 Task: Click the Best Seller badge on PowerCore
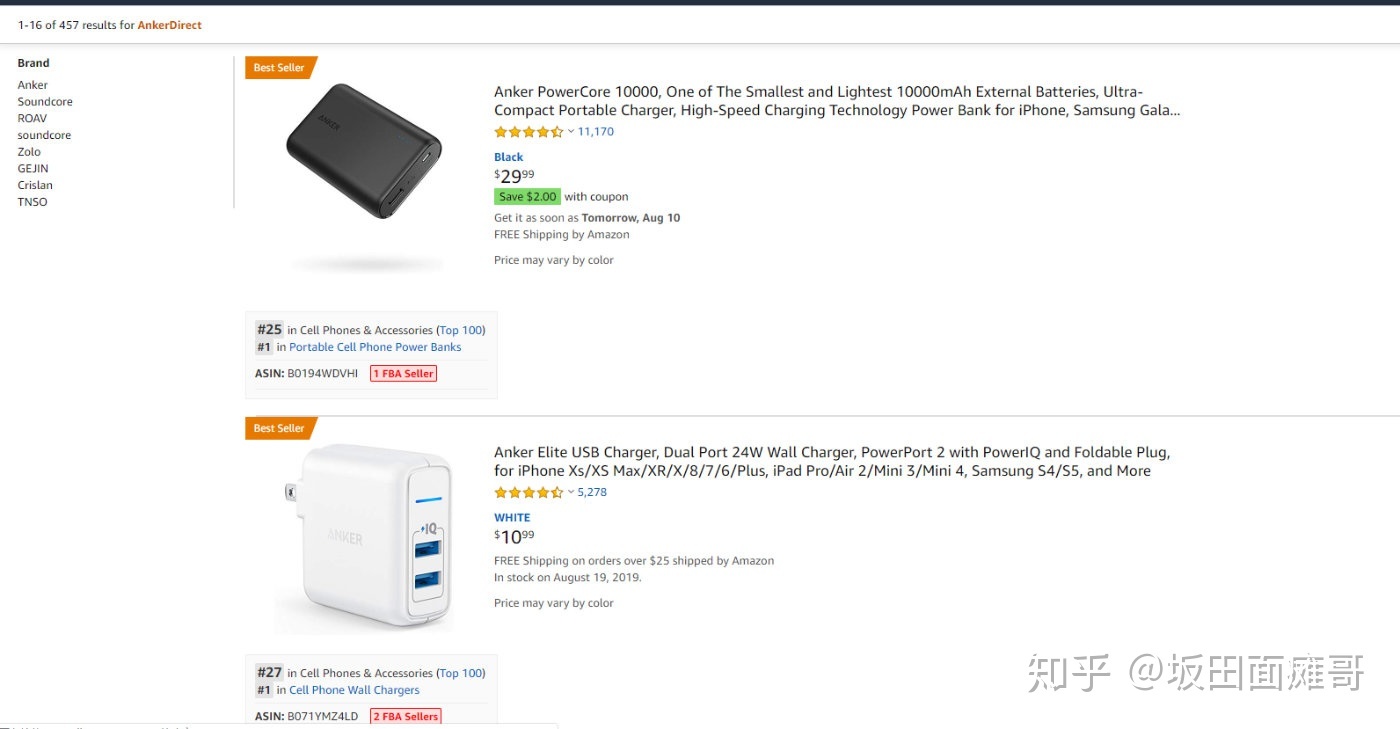[x=280, y=68]
